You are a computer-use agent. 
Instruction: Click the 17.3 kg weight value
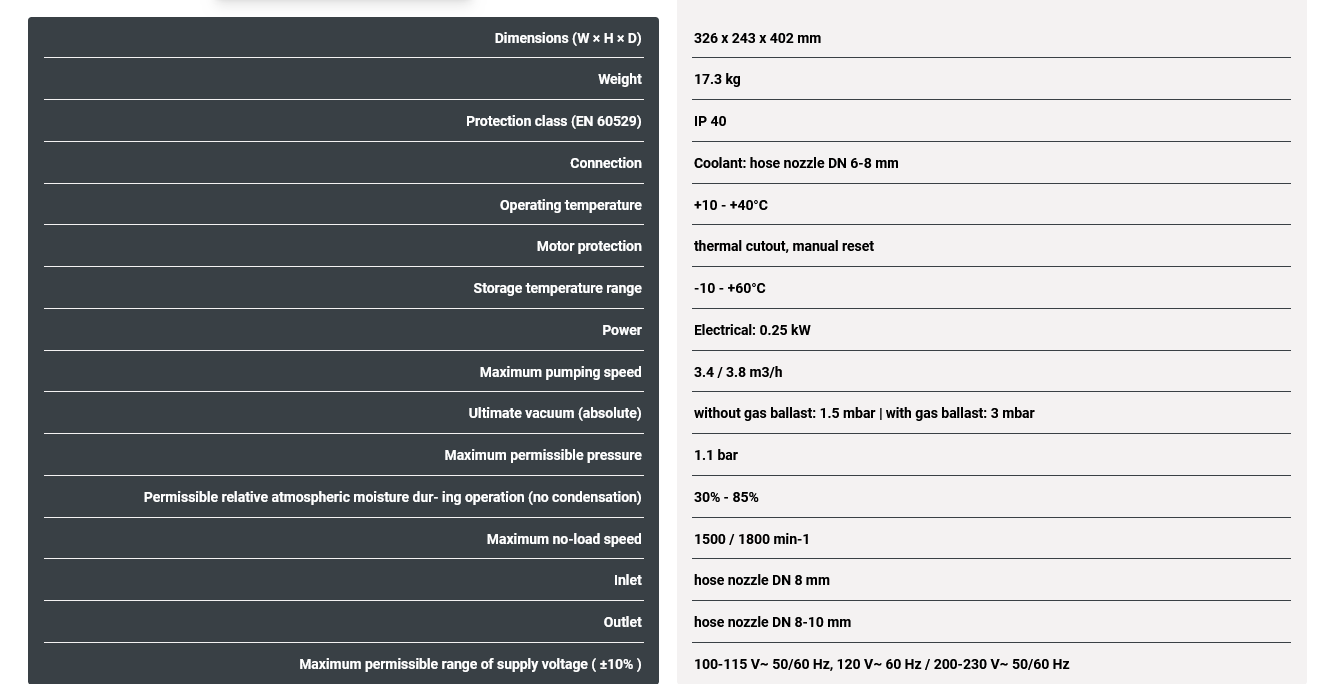click(717, 79)
